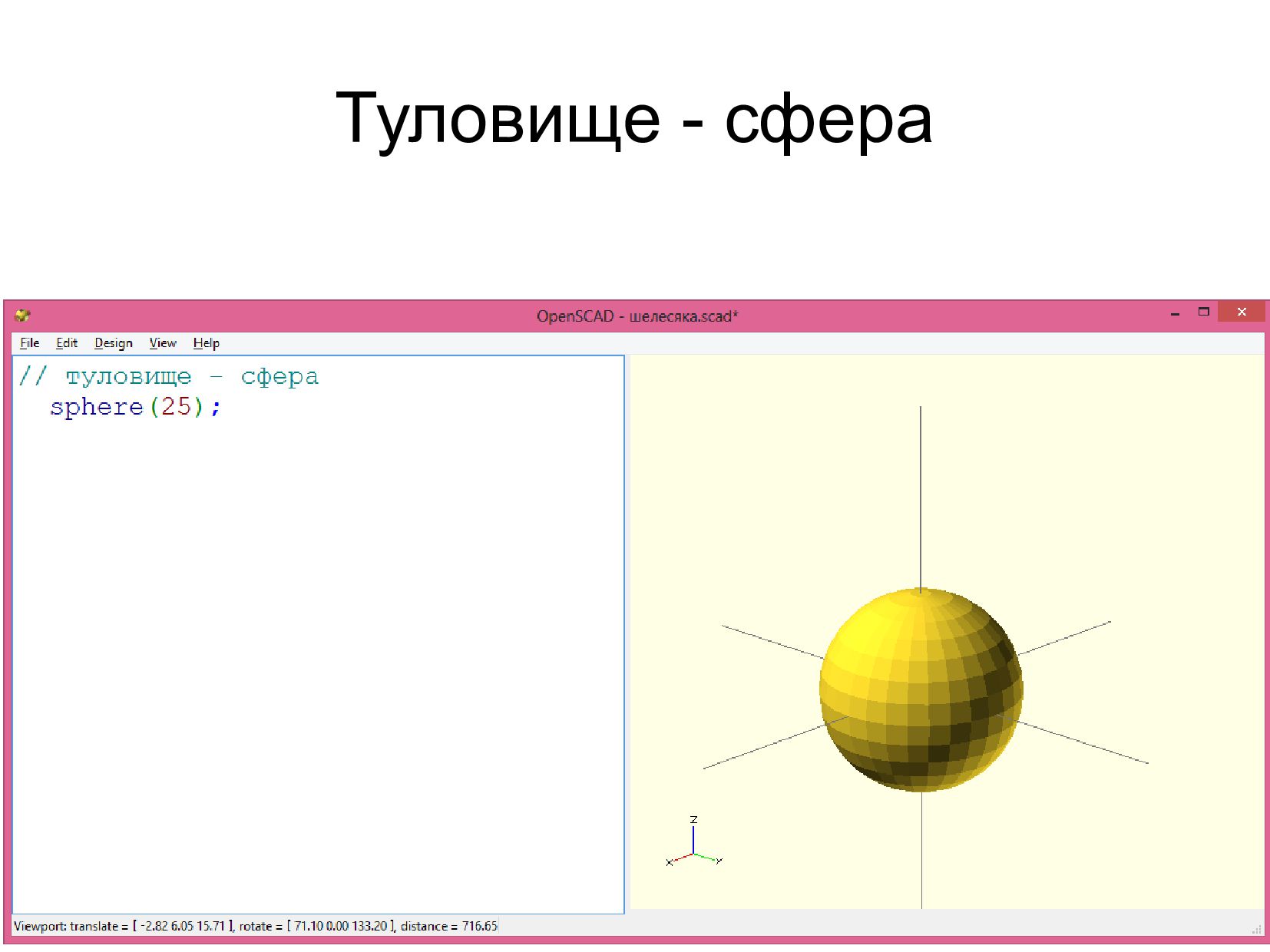Click the window title 'OpenSCAD - шелесяка.scad*'
Viewport: 1270px width, 952px height.
(x=637, y=316)
